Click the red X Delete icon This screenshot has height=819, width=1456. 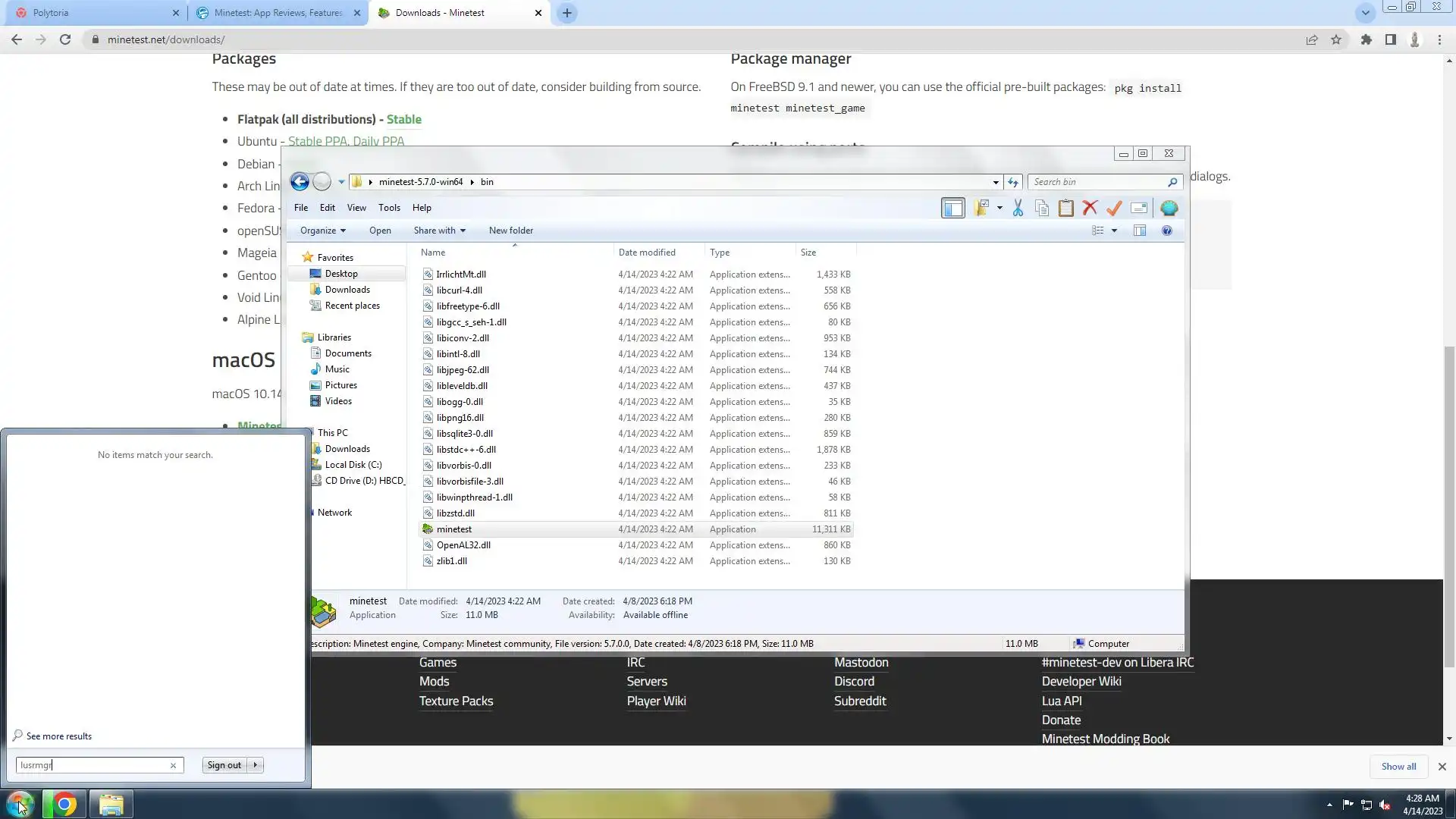click(1090, 208)
